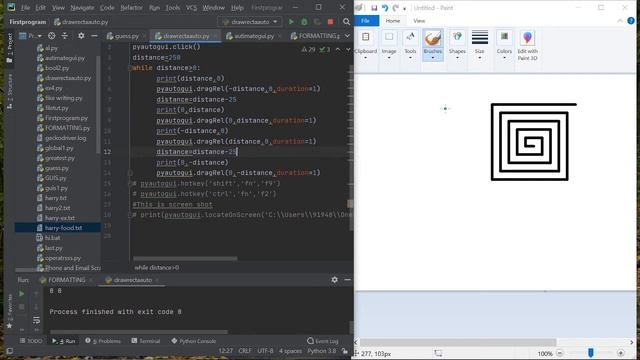Move the Paint zoom slider handle
This screenshot has width=640, height=360.
point(591,353)
